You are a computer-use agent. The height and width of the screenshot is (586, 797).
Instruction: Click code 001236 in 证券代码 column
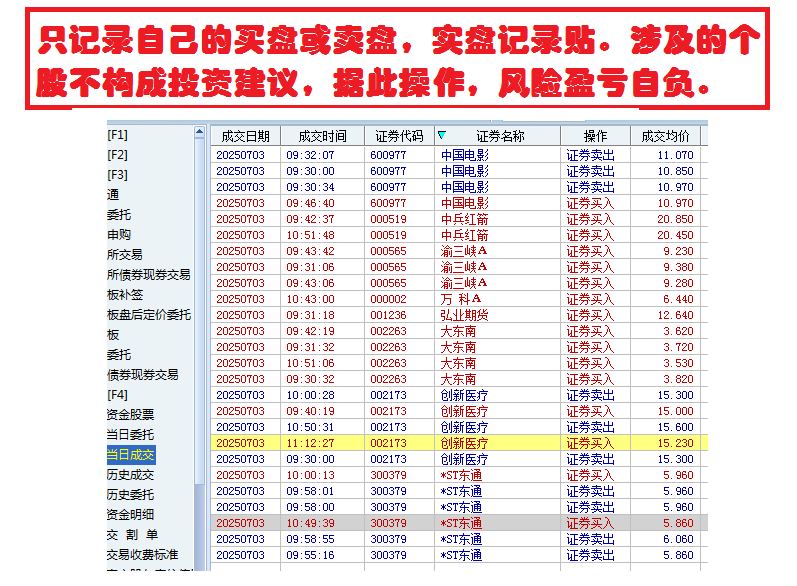(388, 315)
